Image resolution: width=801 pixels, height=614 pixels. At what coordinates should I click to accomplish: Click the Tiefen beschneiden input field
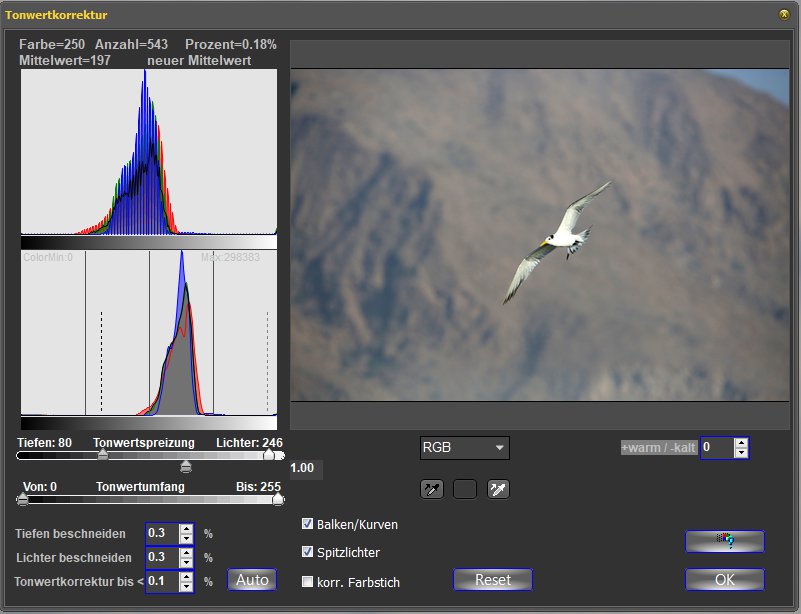(162, 533)
